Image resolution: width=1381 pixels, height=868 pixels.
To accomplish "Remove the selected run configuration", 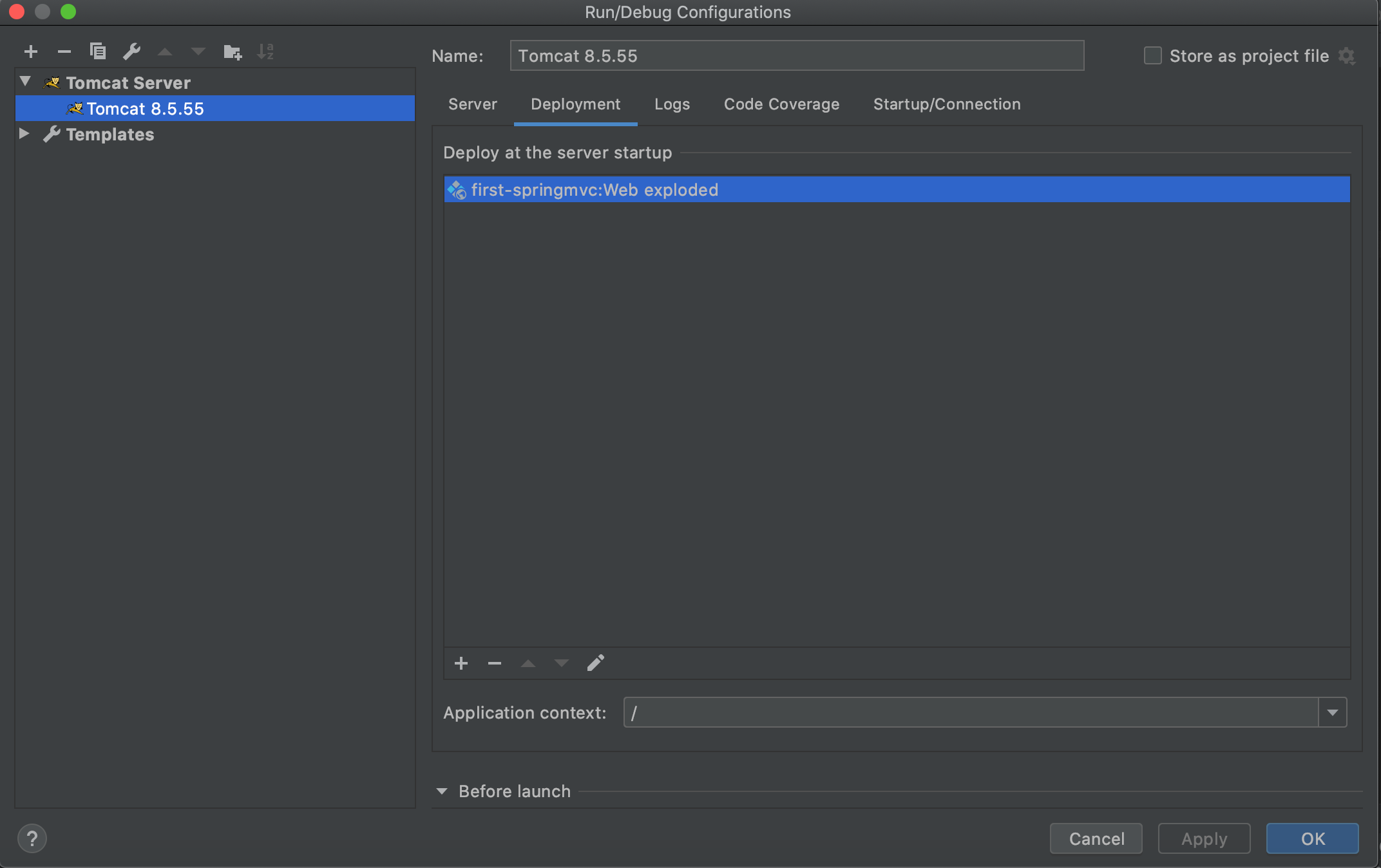I will [x=64, y=52].
